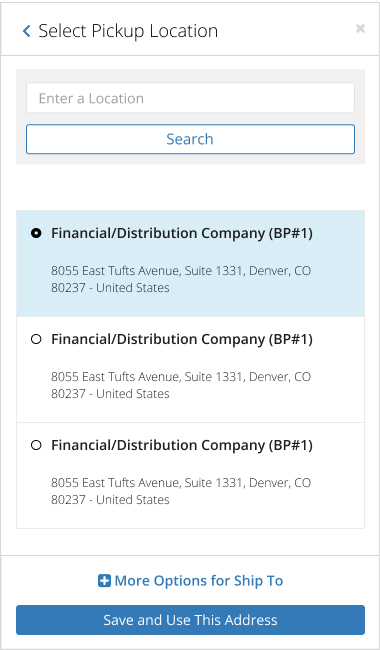
Task: Click the address text in the highlighted entry
Action: 181,279
